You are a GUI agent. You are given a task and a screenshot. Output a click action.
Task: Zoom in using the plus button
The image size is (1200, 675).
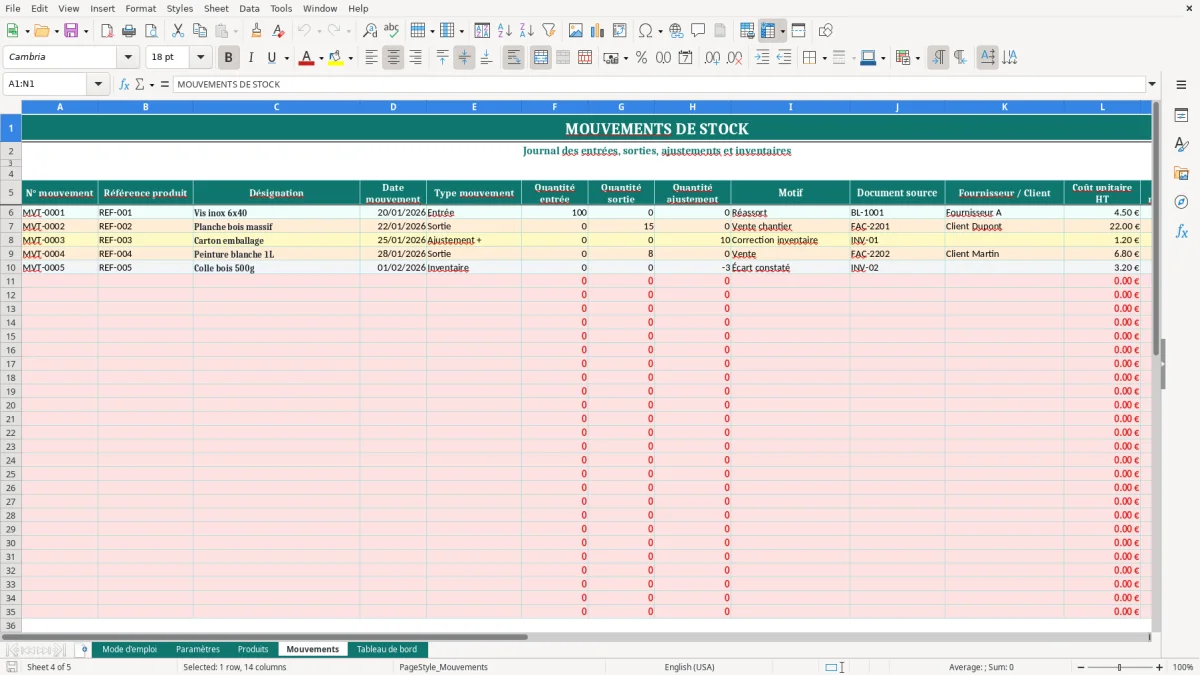pyautogui.click(x=1160, y=667)
